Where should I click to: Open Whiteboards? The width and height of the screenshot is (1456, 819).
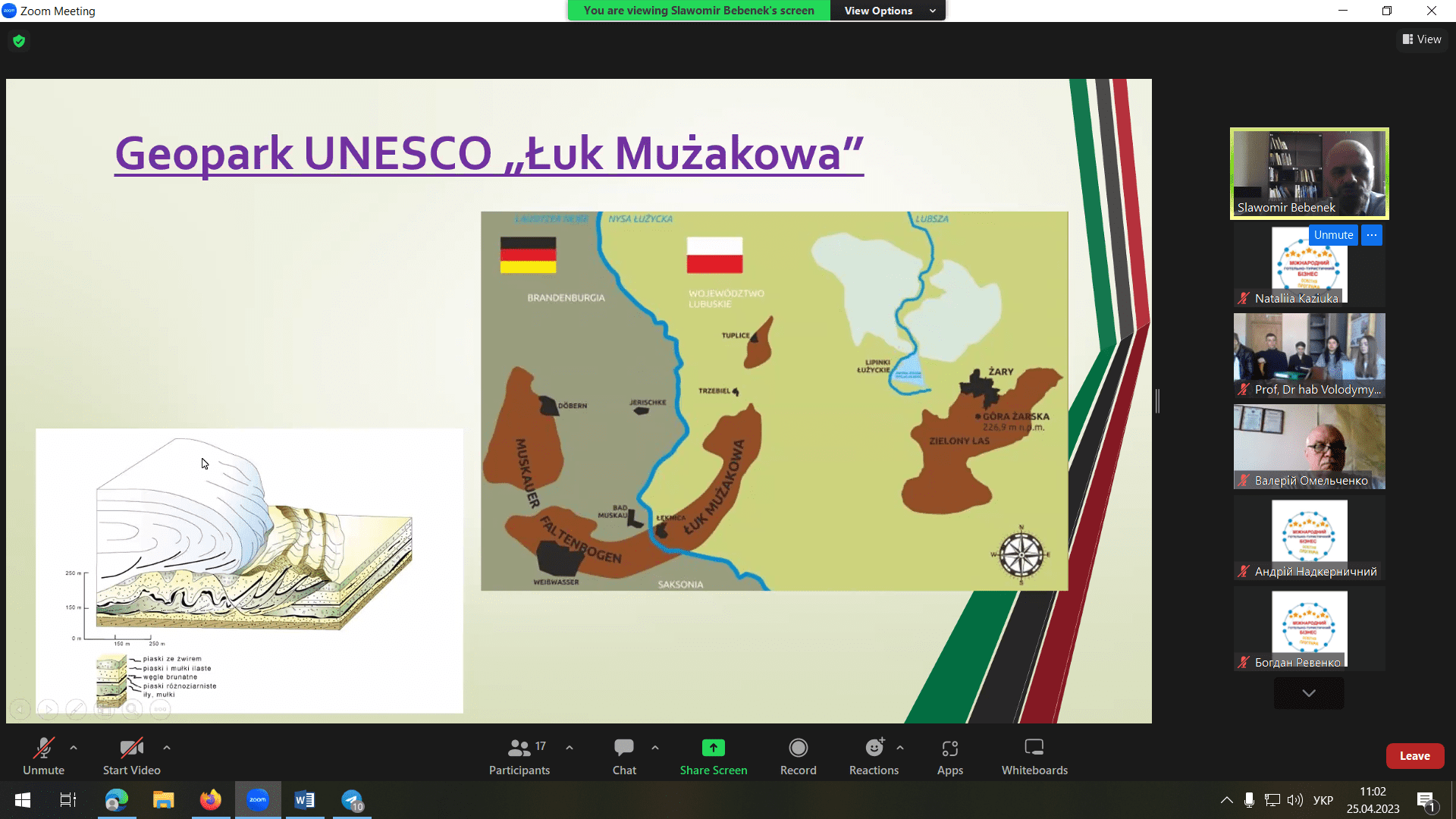pyautogui.click(x=1034, y=756)
